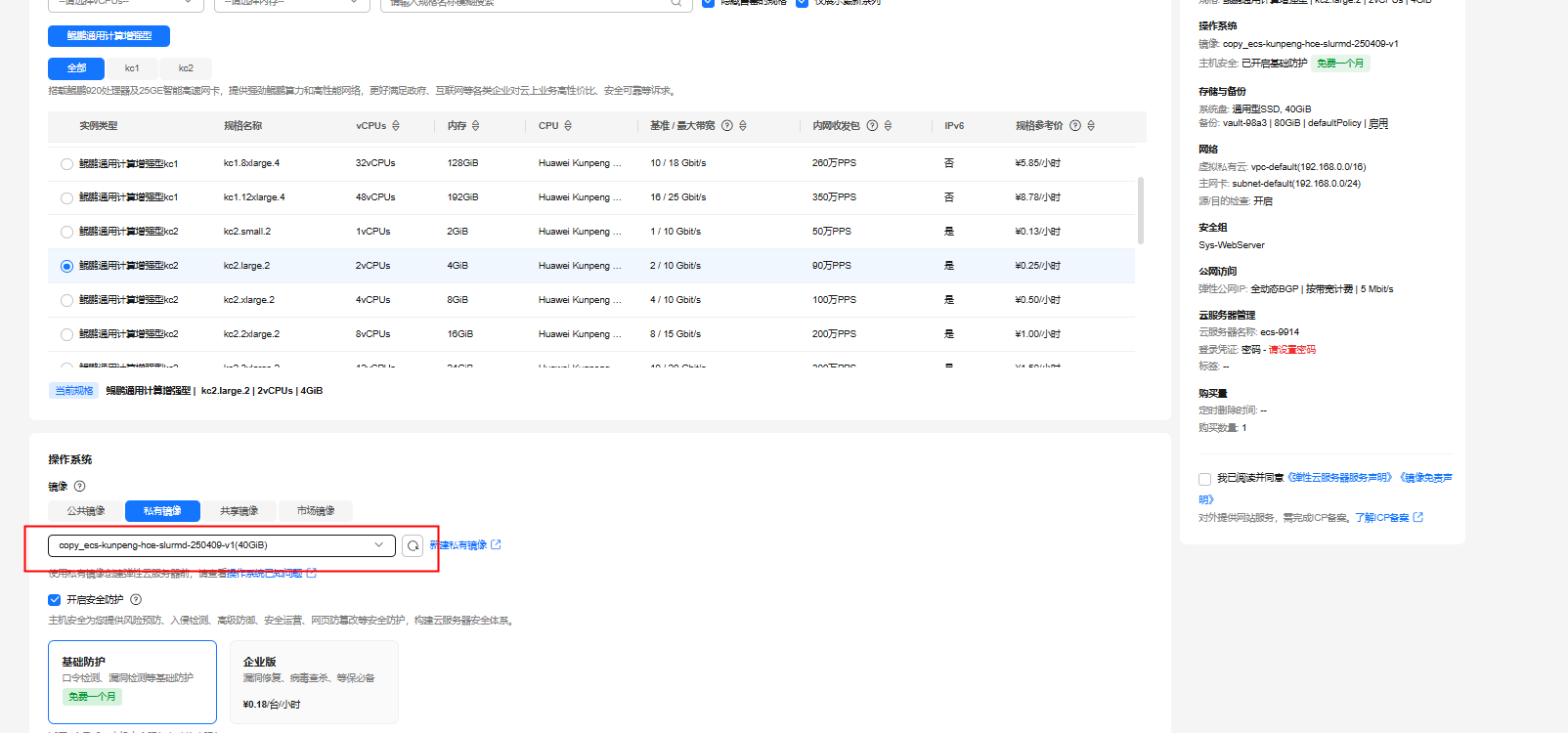Tick the 我已阅读并同意 agreement checkbox
This screenshot has height=733, width=1568.
click(1204, 479)
